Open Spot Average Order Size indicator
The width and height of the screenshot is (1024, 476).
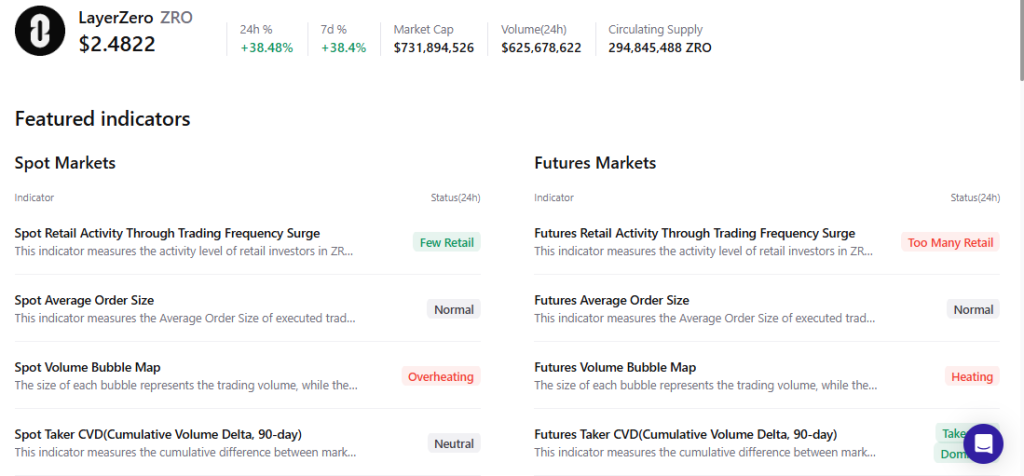tap(84, 300)
